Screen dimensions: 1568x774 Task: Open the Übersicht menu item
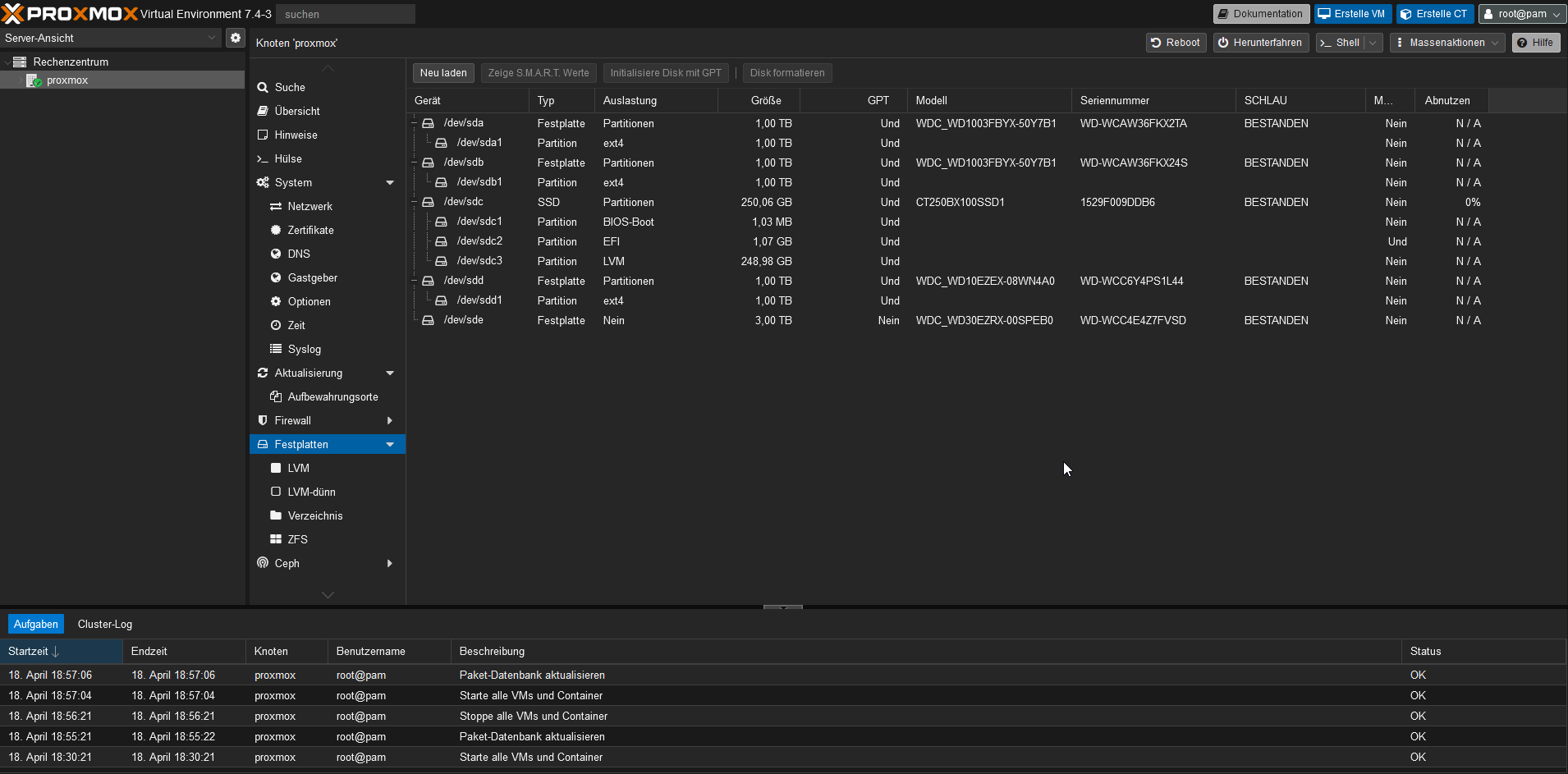point(328,111)
